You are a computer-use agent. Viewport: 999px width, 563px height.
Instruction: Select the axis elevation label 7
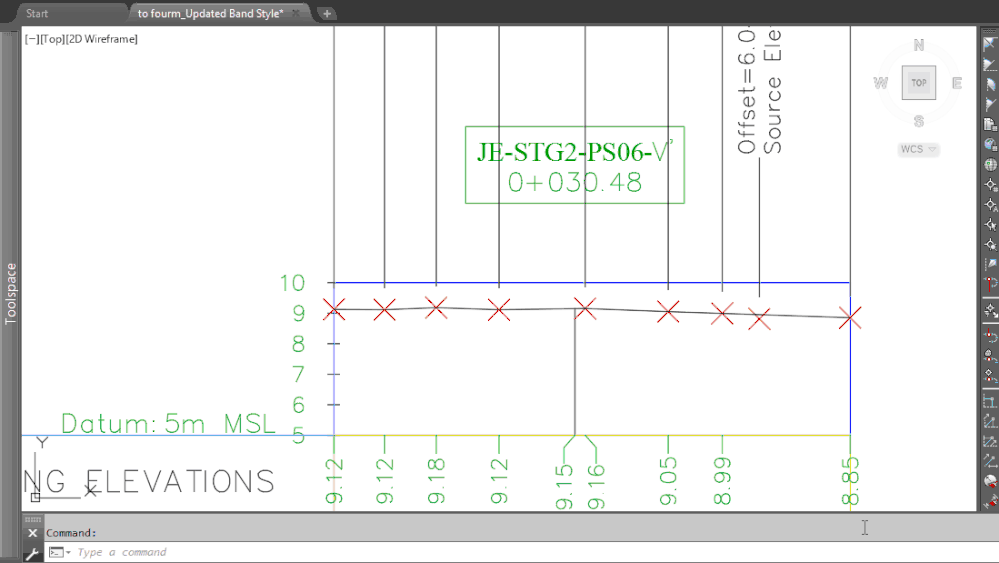[298, 374]
